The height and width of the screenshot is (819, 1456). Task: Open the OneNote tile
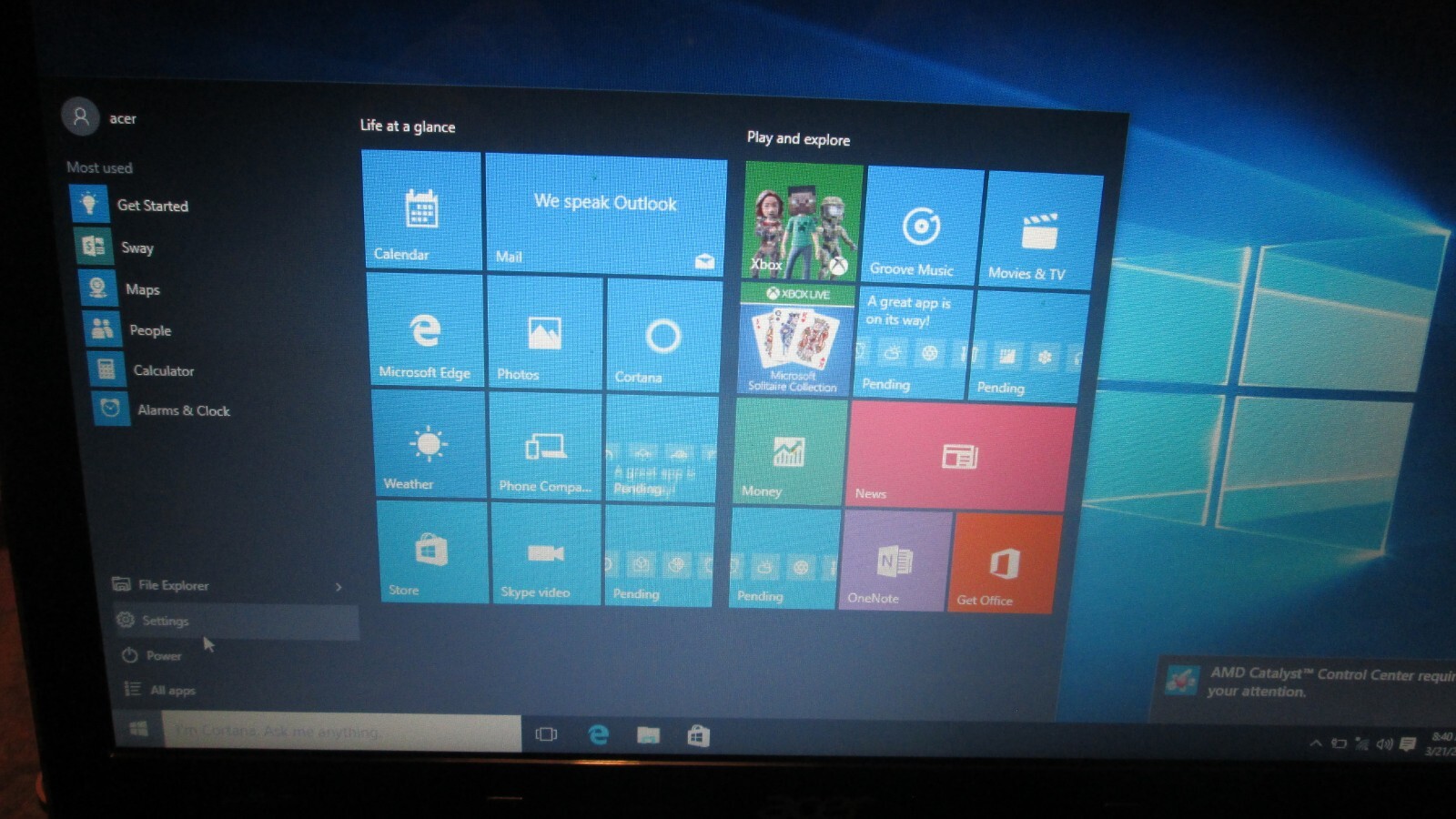[x=895, y=560]
